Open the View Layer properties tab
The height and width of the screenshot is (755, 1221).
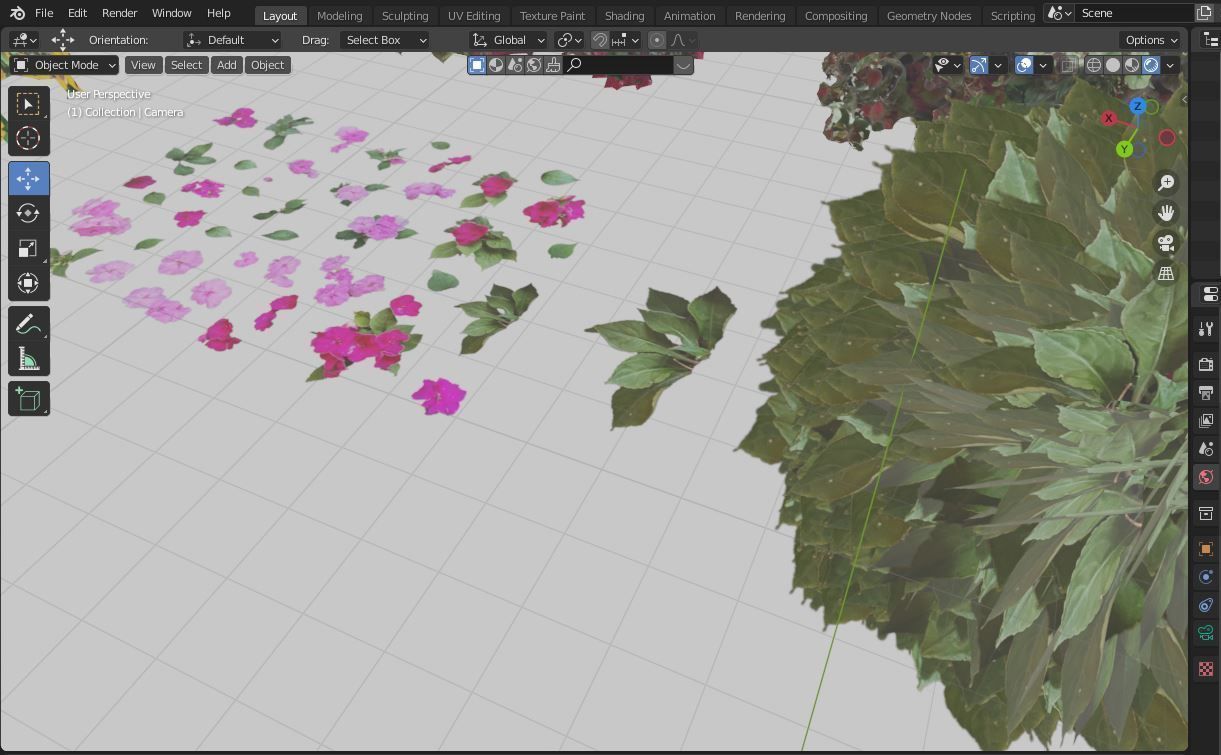coord(1206,420)
